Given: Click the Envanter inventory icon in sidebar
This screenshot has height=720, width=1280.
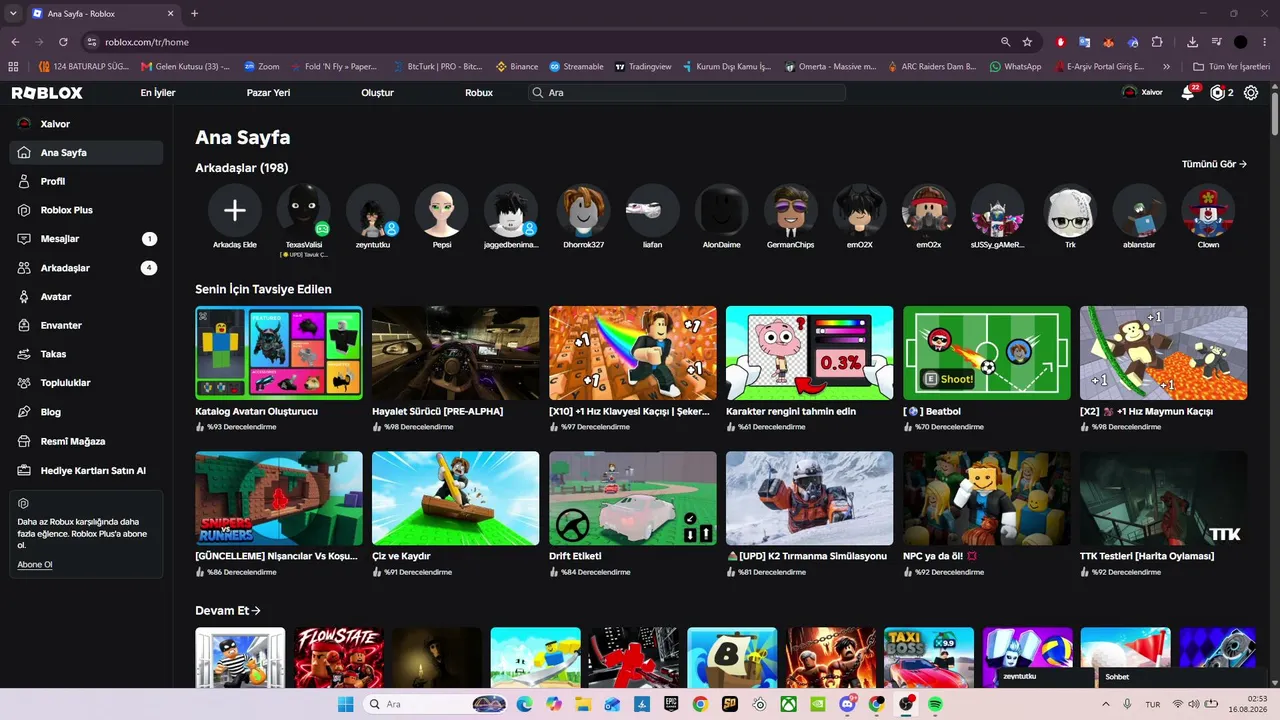Looking at the screenshot, I should click(x=24, y=325).
